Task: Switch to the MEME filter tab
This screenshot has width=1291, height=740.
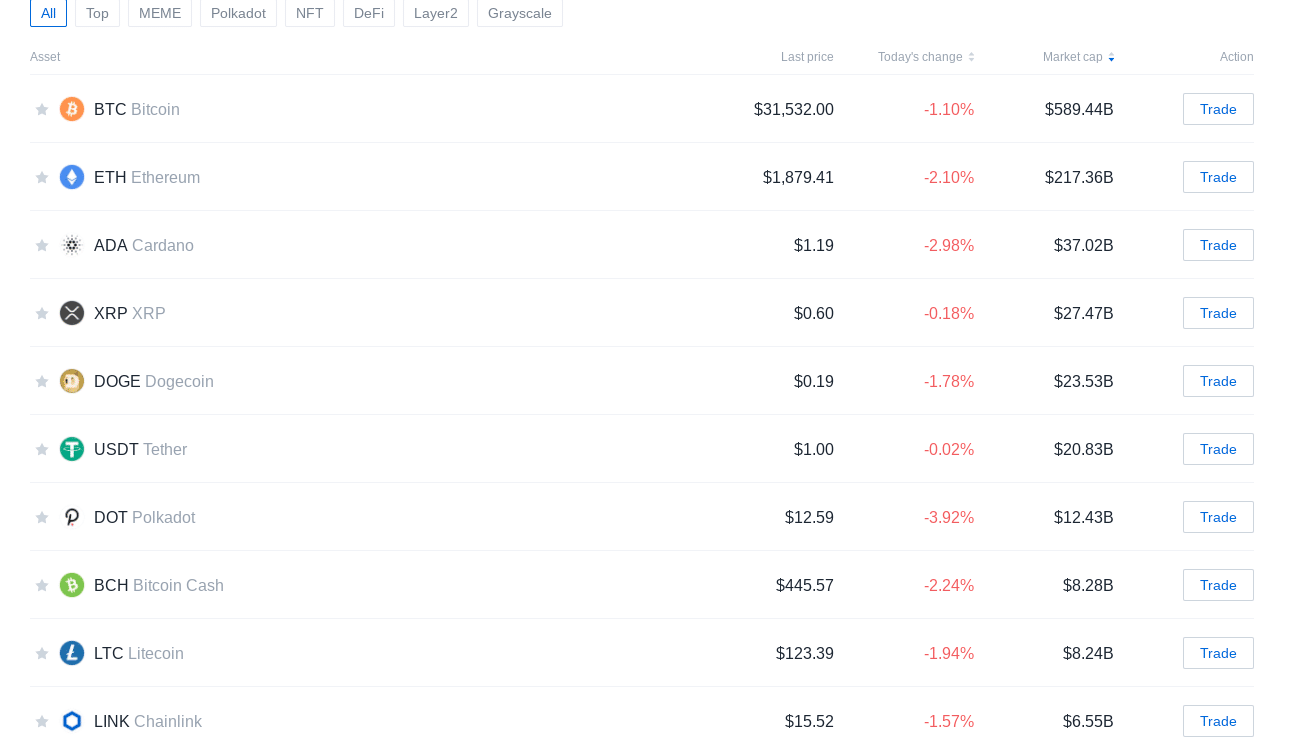Action: [160, 13]
